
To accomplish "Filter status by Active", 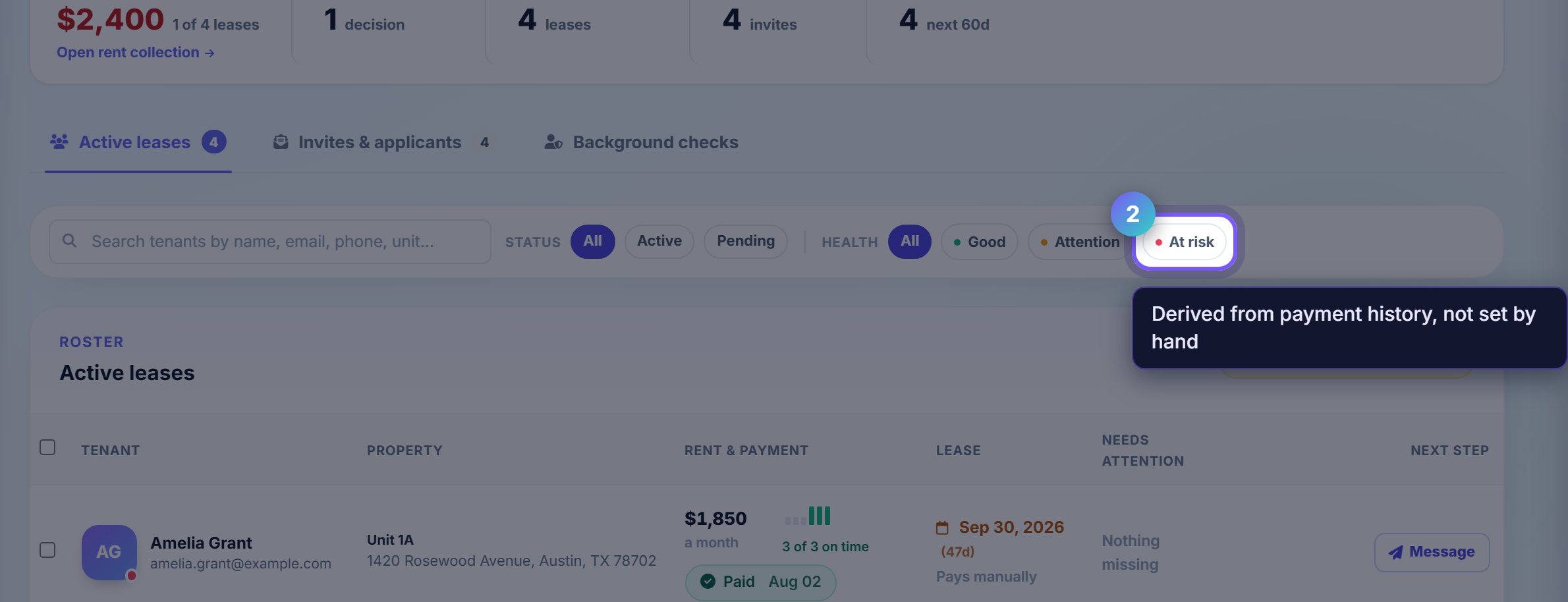I will tap(659, 241).
